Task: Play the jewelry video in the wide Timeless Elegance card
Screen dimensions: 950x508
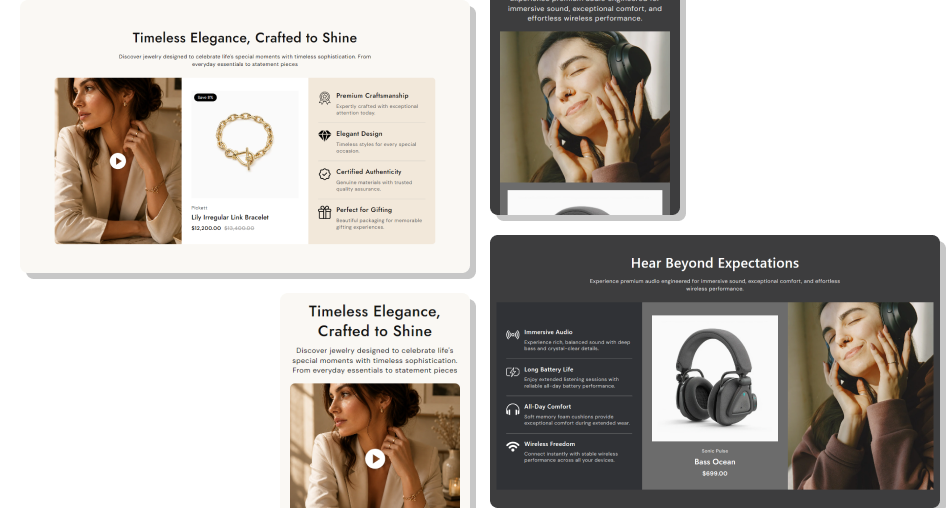Action: pos(118,161)
